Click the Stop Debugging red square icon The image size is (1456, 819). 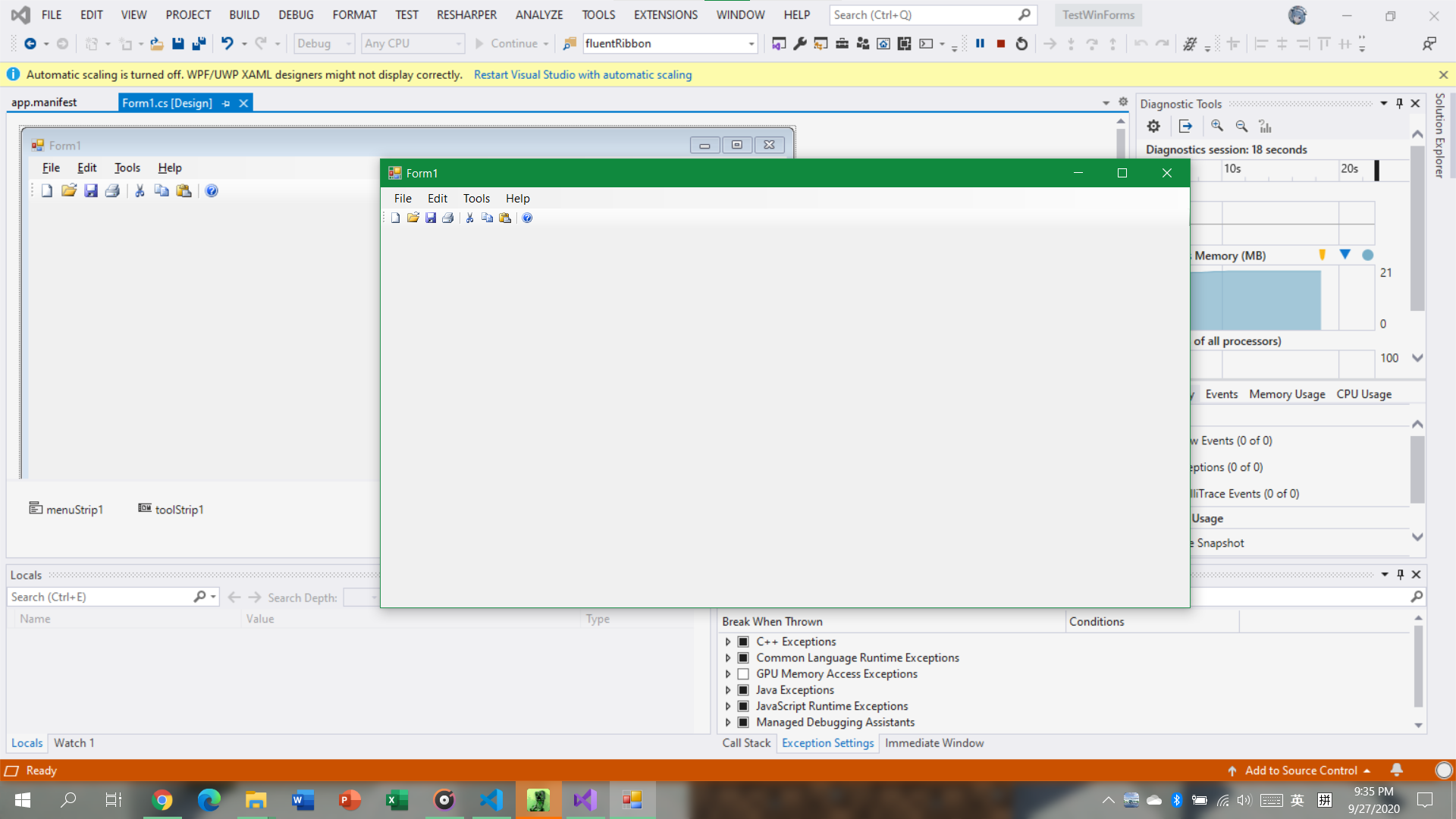[1001, 44]
